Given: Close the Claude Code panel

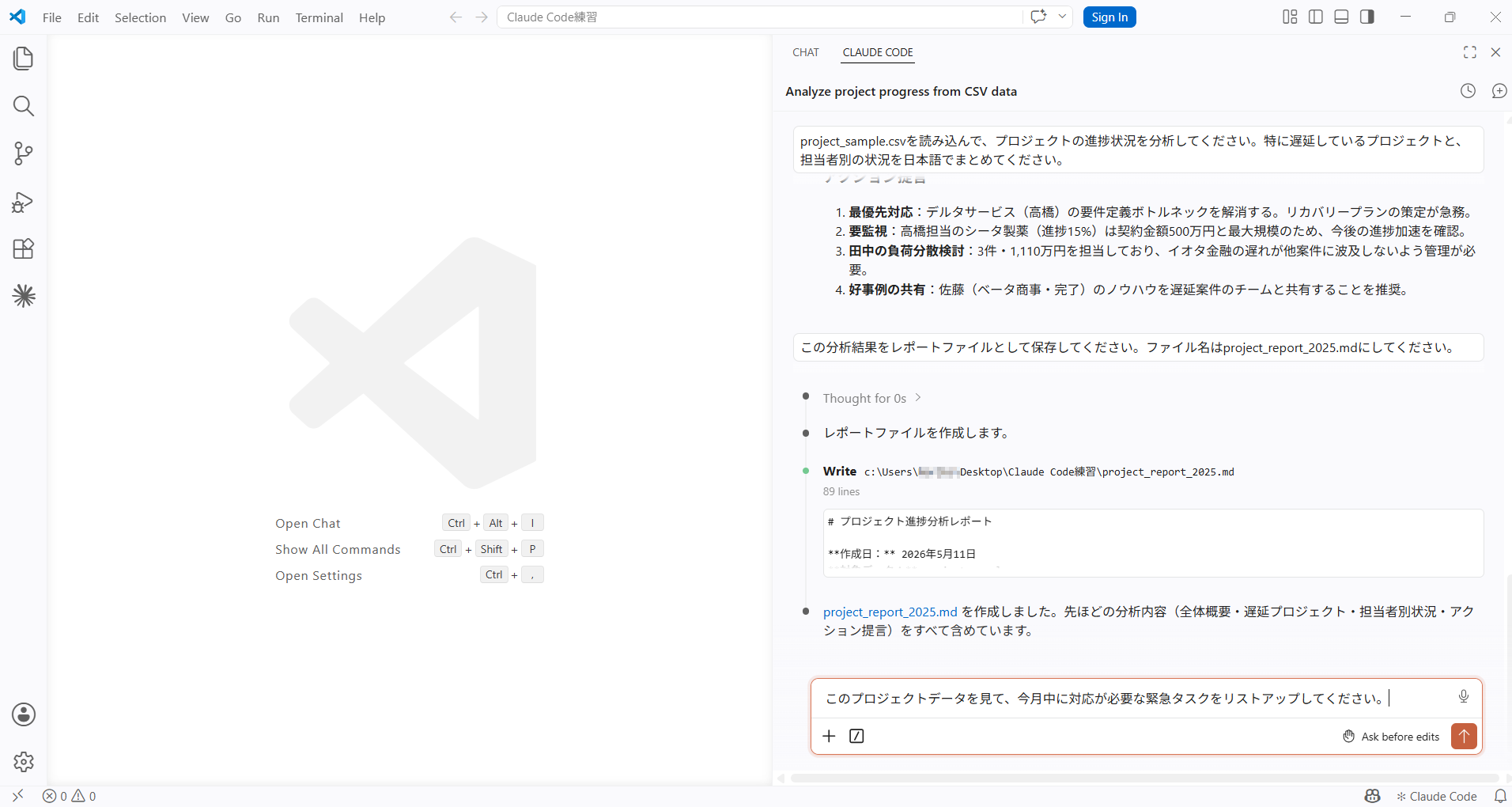Looking at the screenshot, I should pos(1495,52).
